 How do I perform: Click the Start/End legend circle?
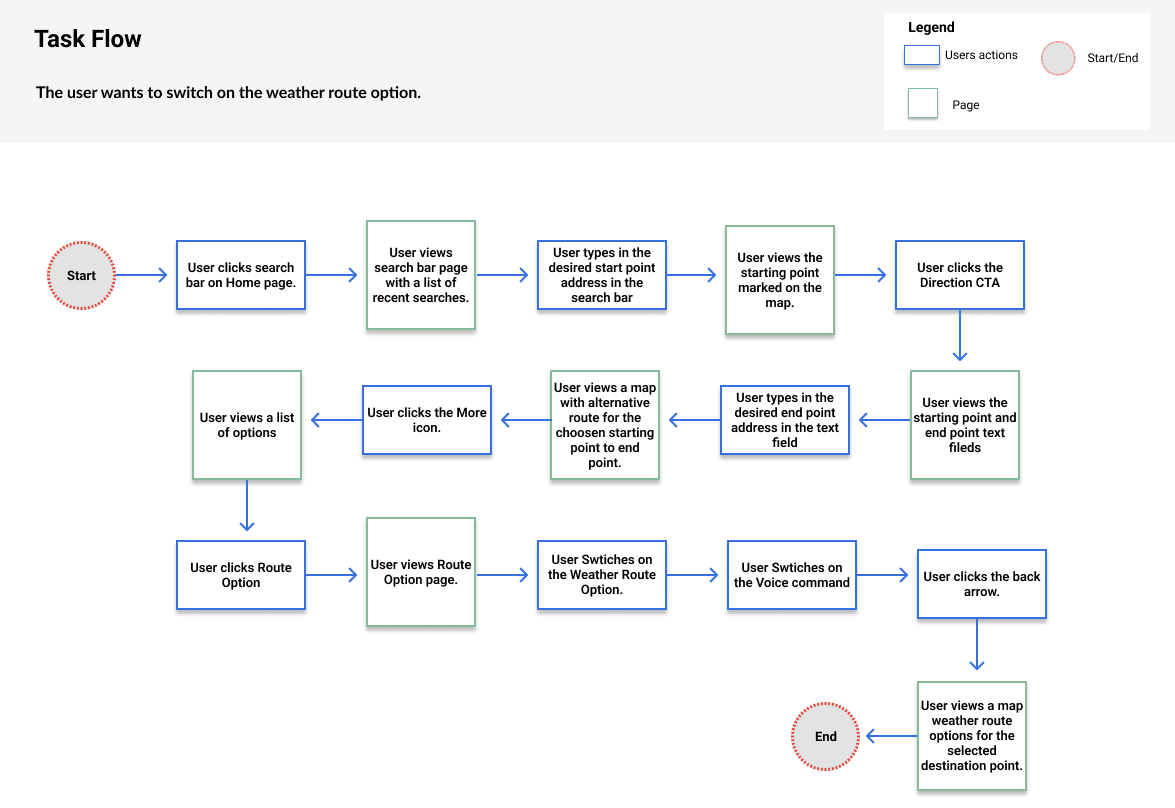(1058, 58)
